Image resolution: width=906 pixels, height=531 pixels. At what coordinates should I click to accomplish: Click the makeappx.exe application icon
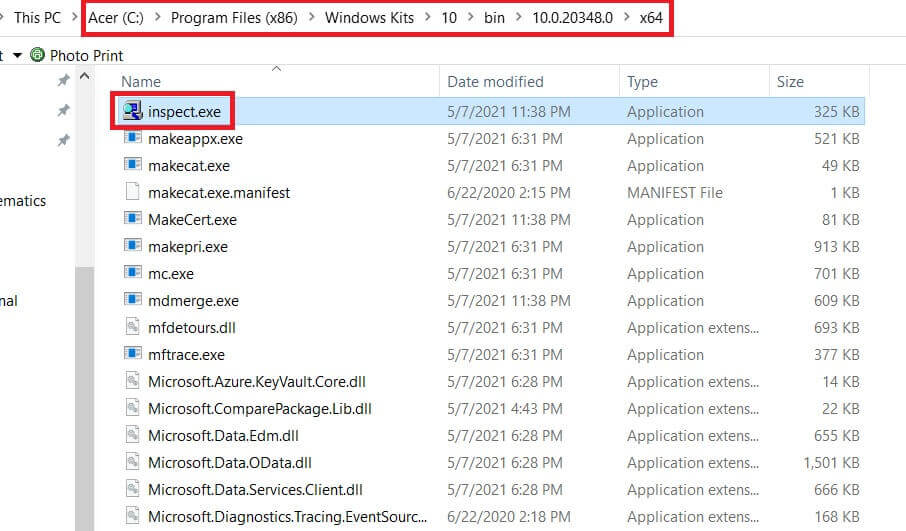click(x=132, y=138)
